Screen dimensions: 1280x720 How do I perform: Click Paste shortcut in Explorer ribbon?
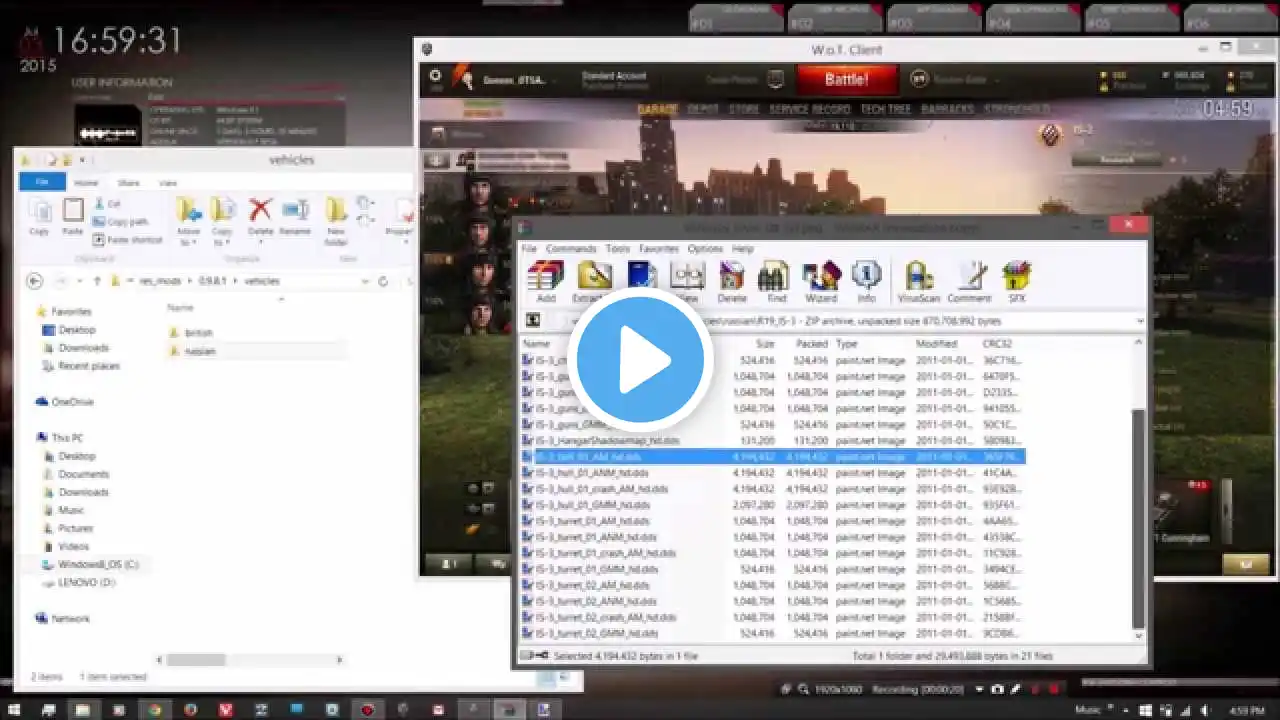(127, 240)
